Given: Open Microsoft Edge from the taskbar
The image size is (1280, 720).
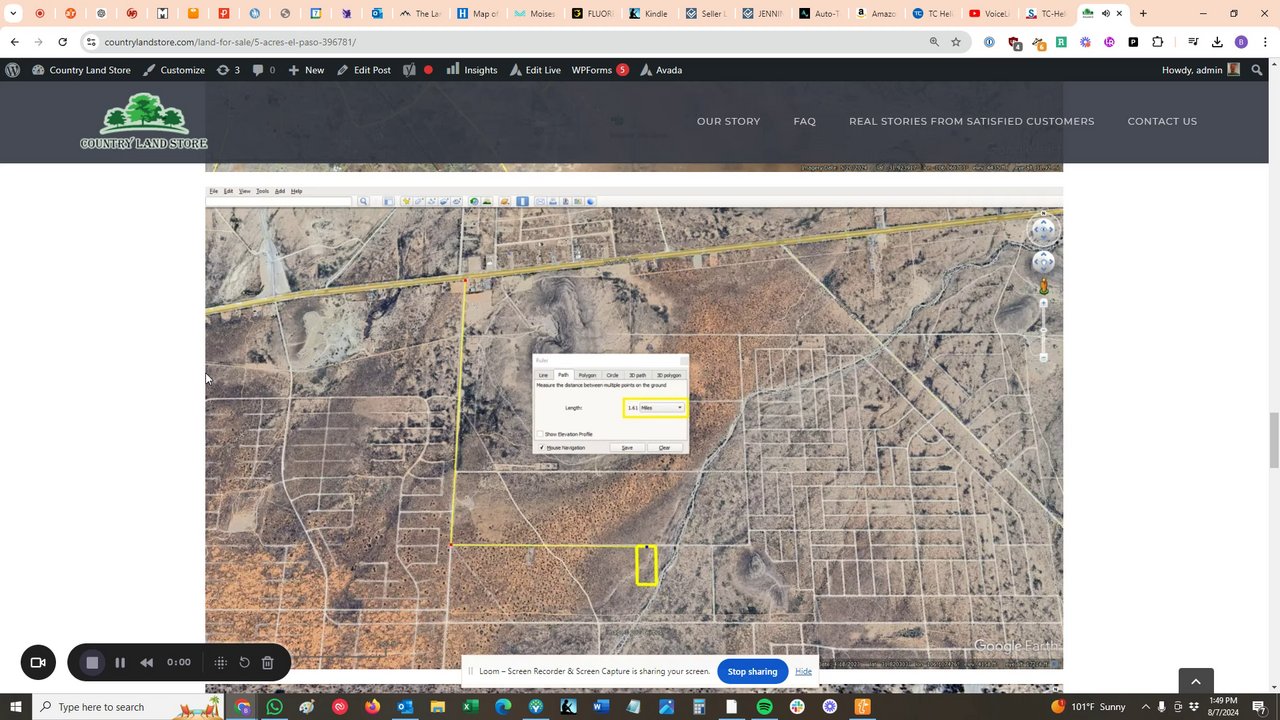Looking at the screenshot, I should point(503,707).
